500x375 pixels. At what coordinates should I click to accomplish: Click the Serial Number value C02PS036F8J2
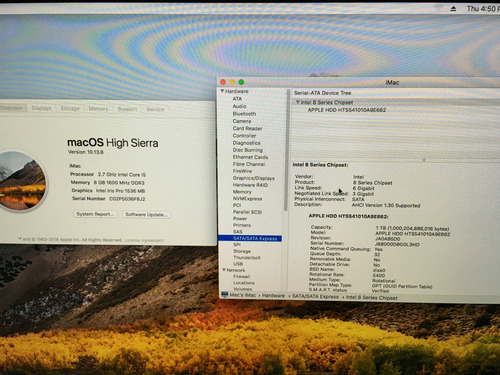(x=127, y=199)
